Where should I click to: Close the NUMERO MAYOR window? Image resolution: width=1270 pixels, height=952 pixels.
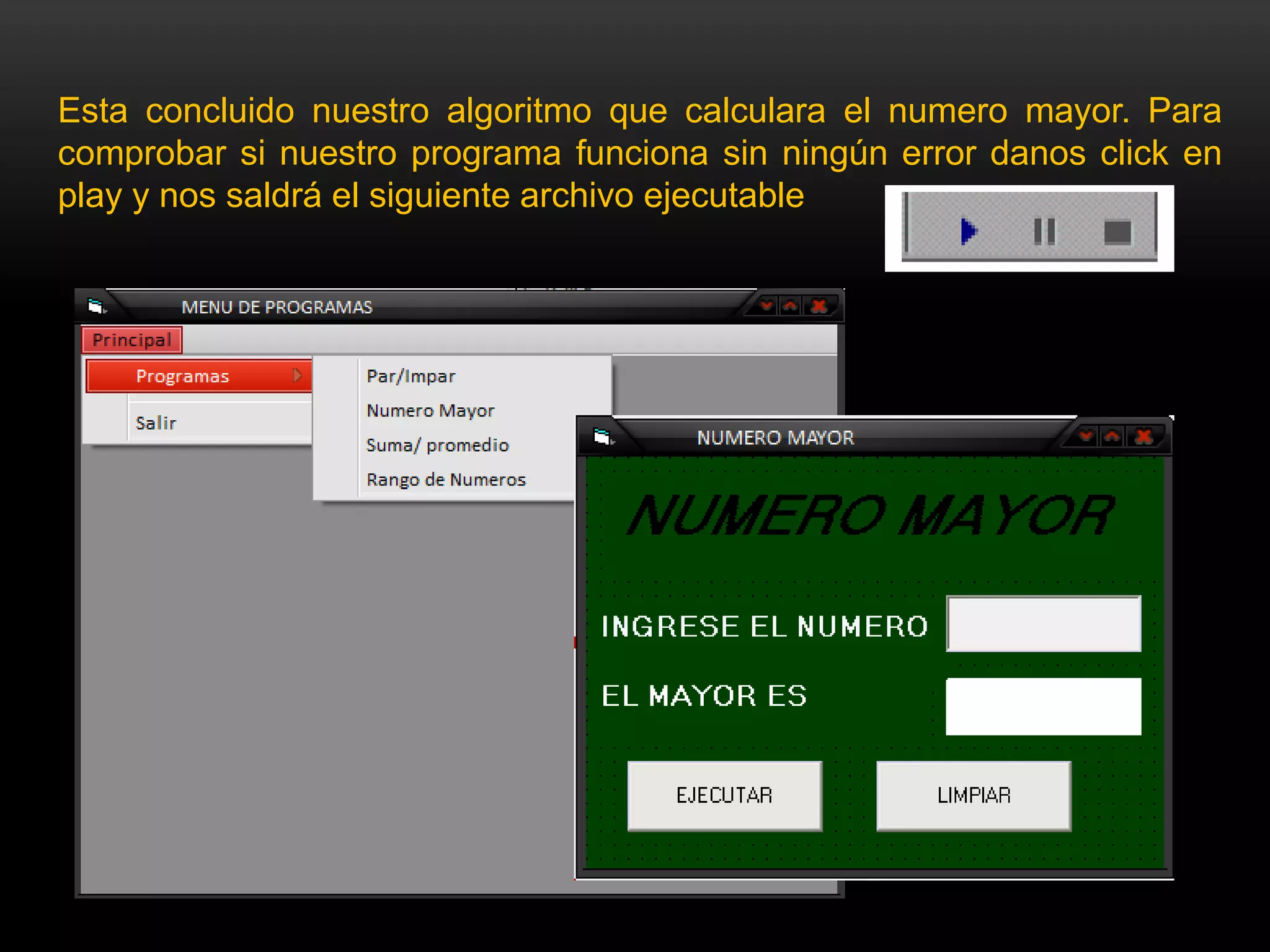[1144, 436]
